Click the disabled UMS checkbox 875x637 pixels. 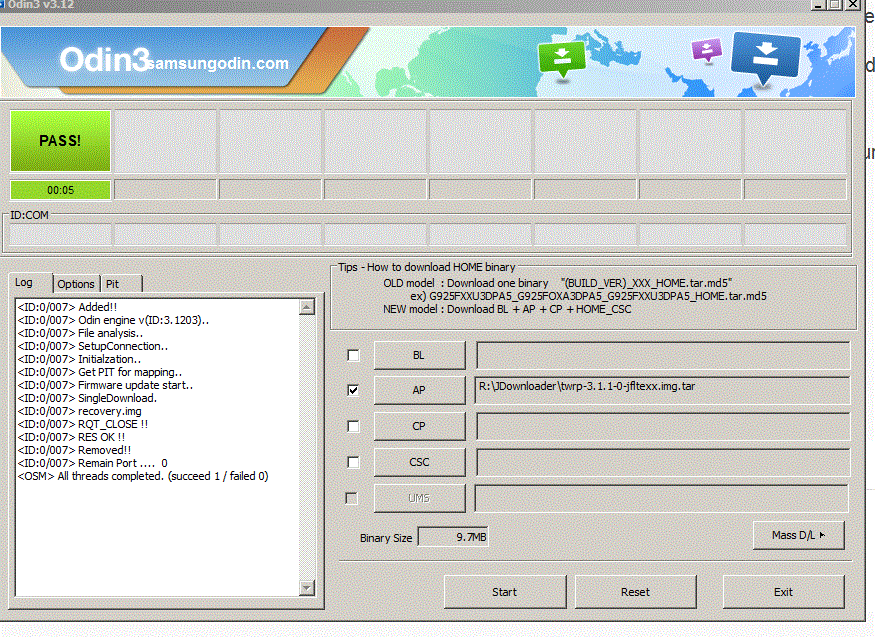pos(352,498)
